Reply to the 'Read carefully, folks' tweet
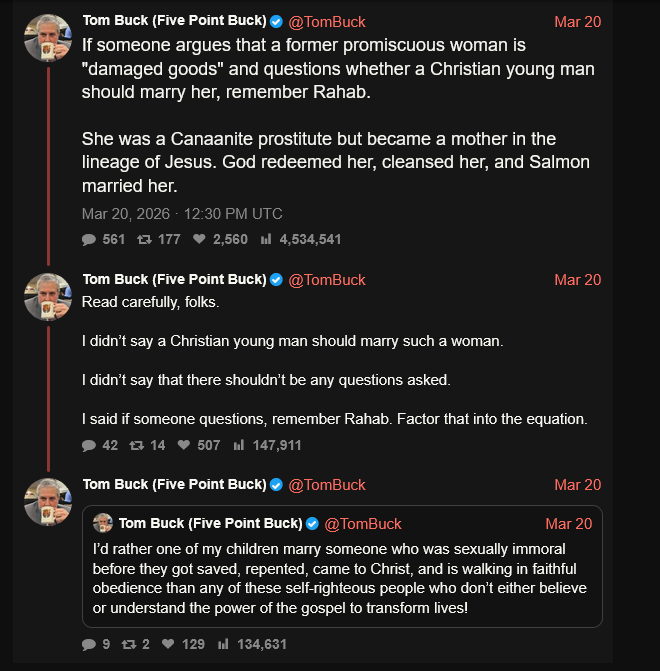This screenshot has height=671, width=660. [89, 445]
